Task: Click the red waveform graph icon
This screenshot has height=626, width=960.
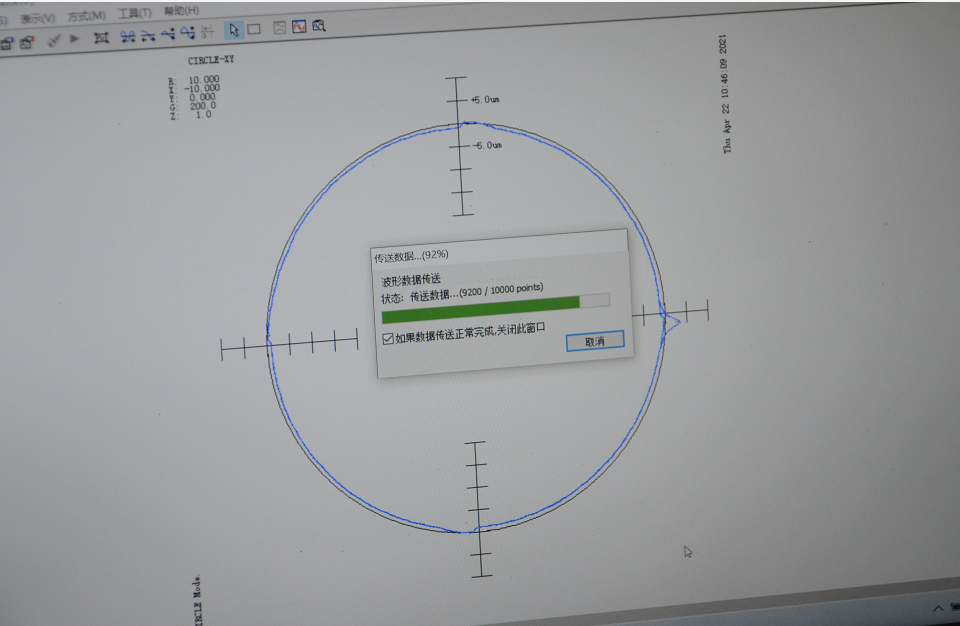Action: click(299, 28)
